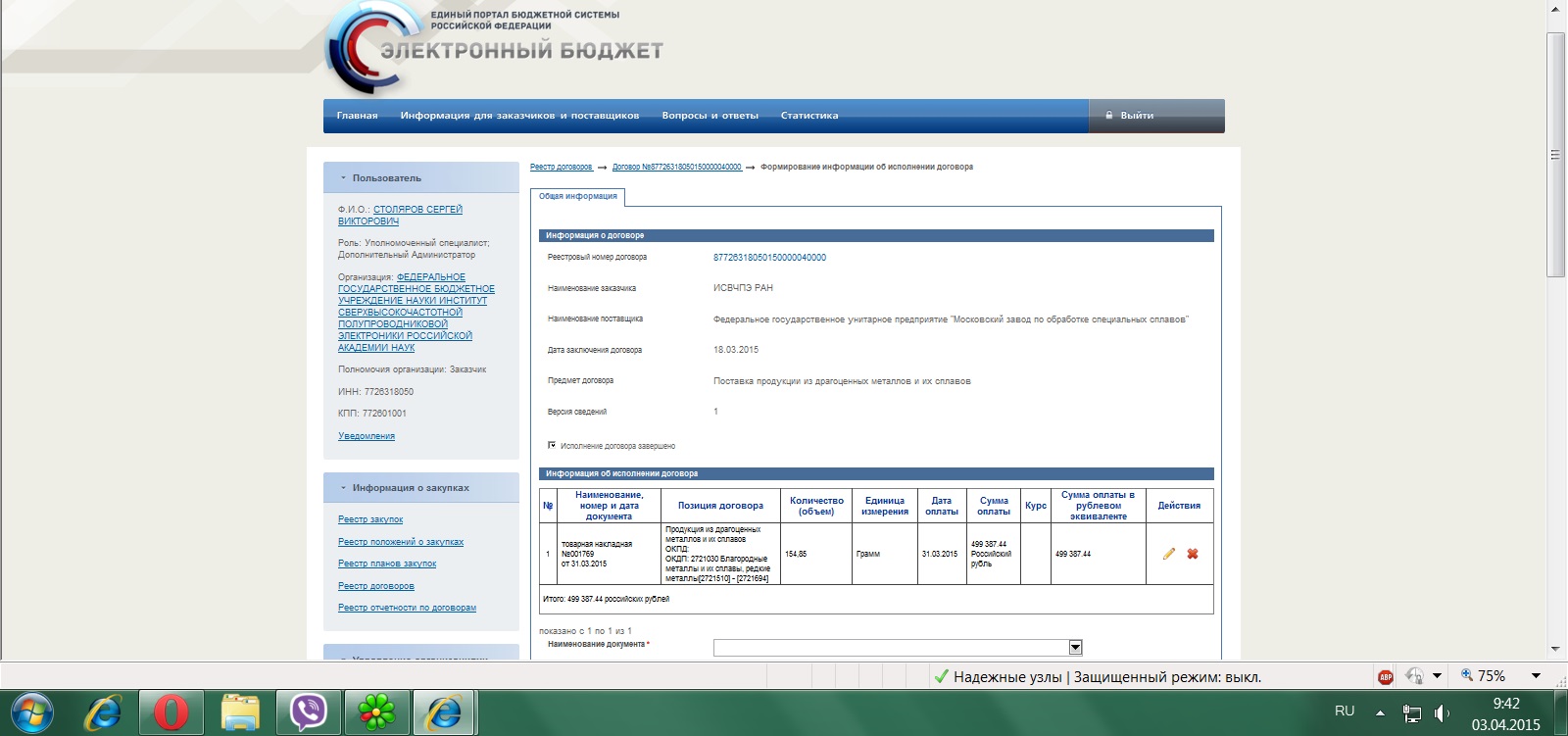Viewport: 1568px width, 736px height.
Task: Open ICQ green flower icon in taskbar
Action: coord(376,711)
